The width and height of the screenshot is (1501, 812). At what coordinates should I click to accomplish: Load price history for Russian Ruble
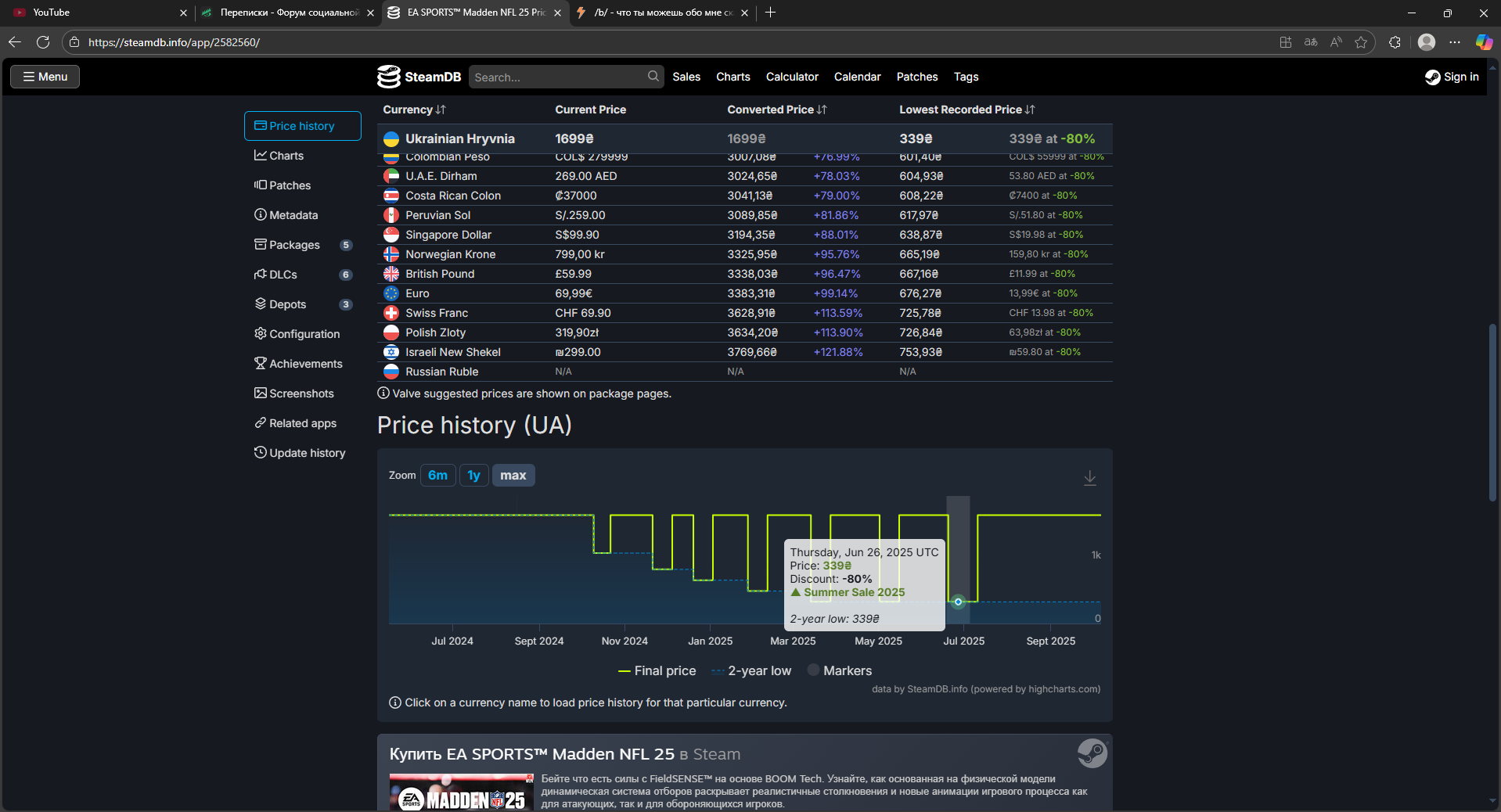[441, 372]
